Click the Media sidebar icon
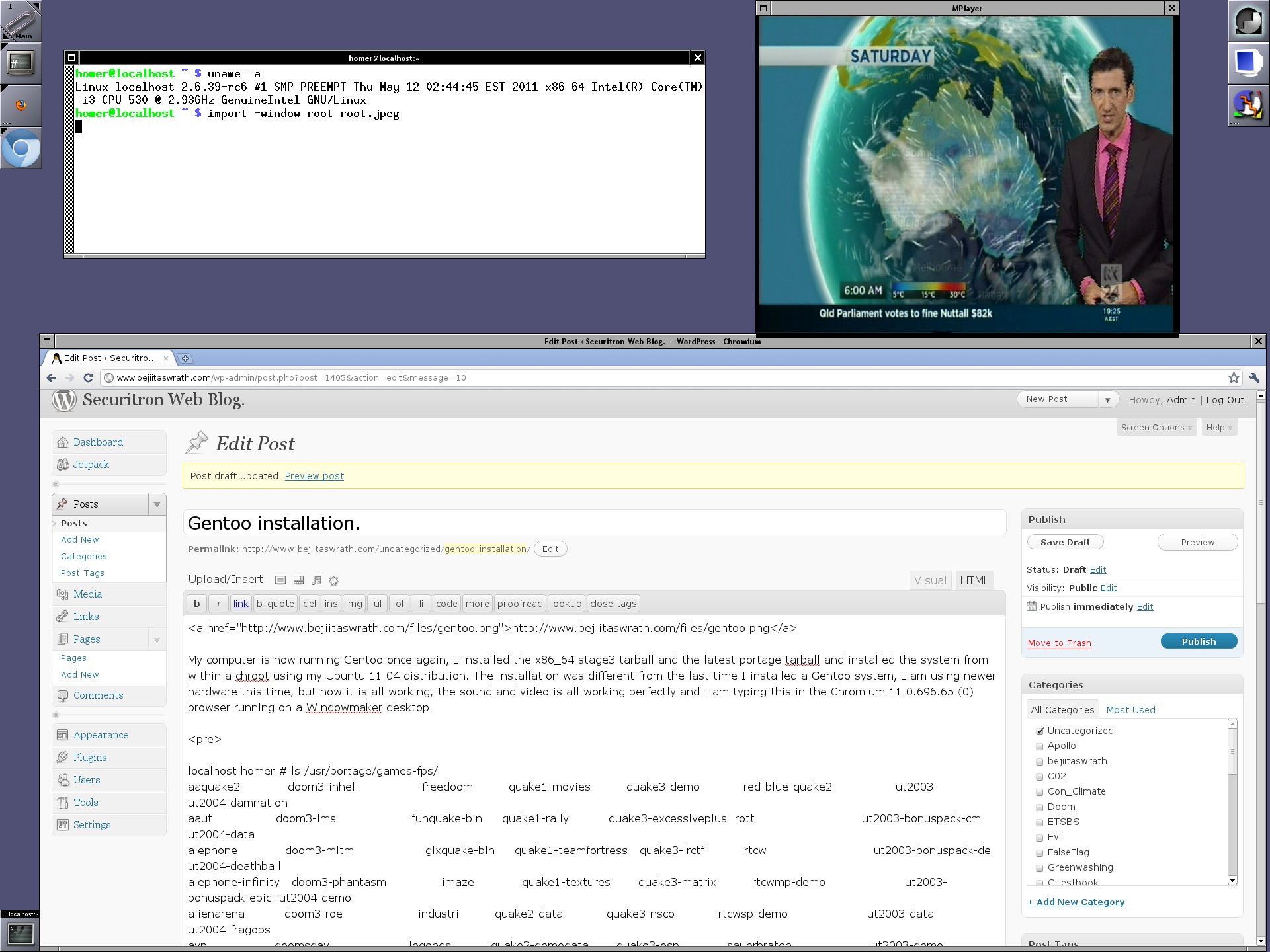Screen dimensions: 1270x952 [63, 594]
